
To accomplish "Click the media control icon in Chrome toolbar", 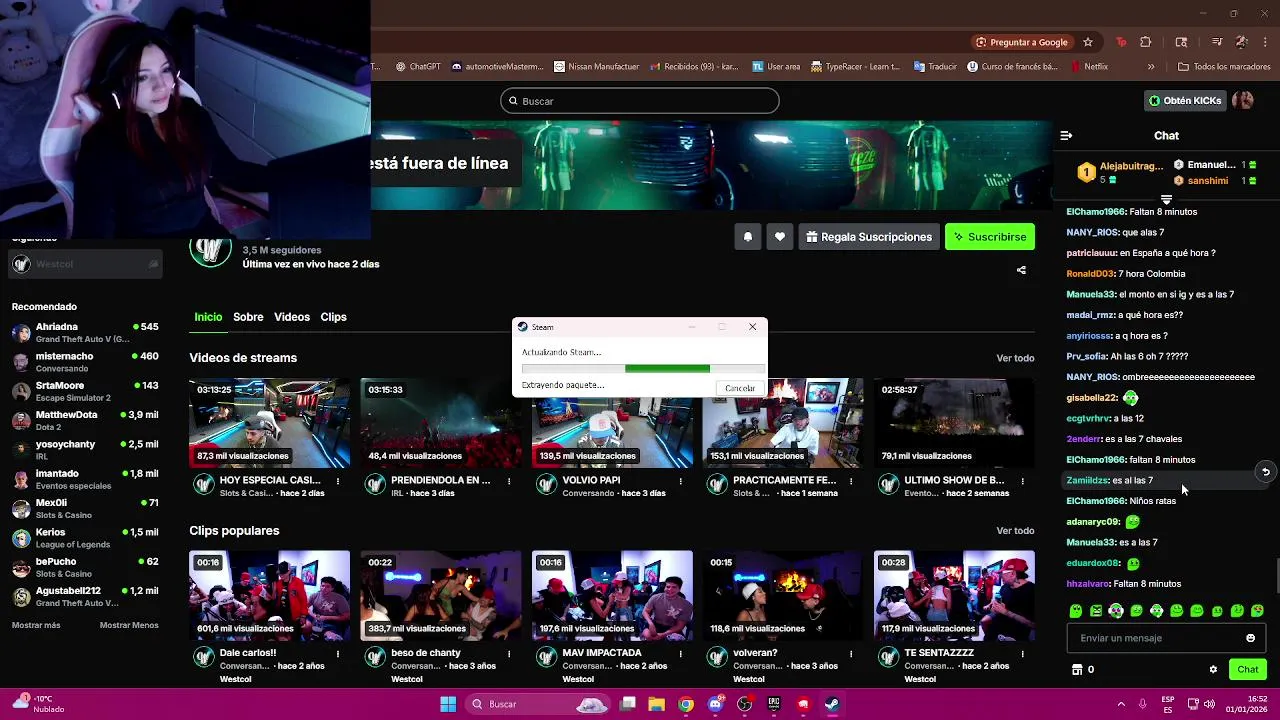I will pyautogui.click(x=1216, y=42).
